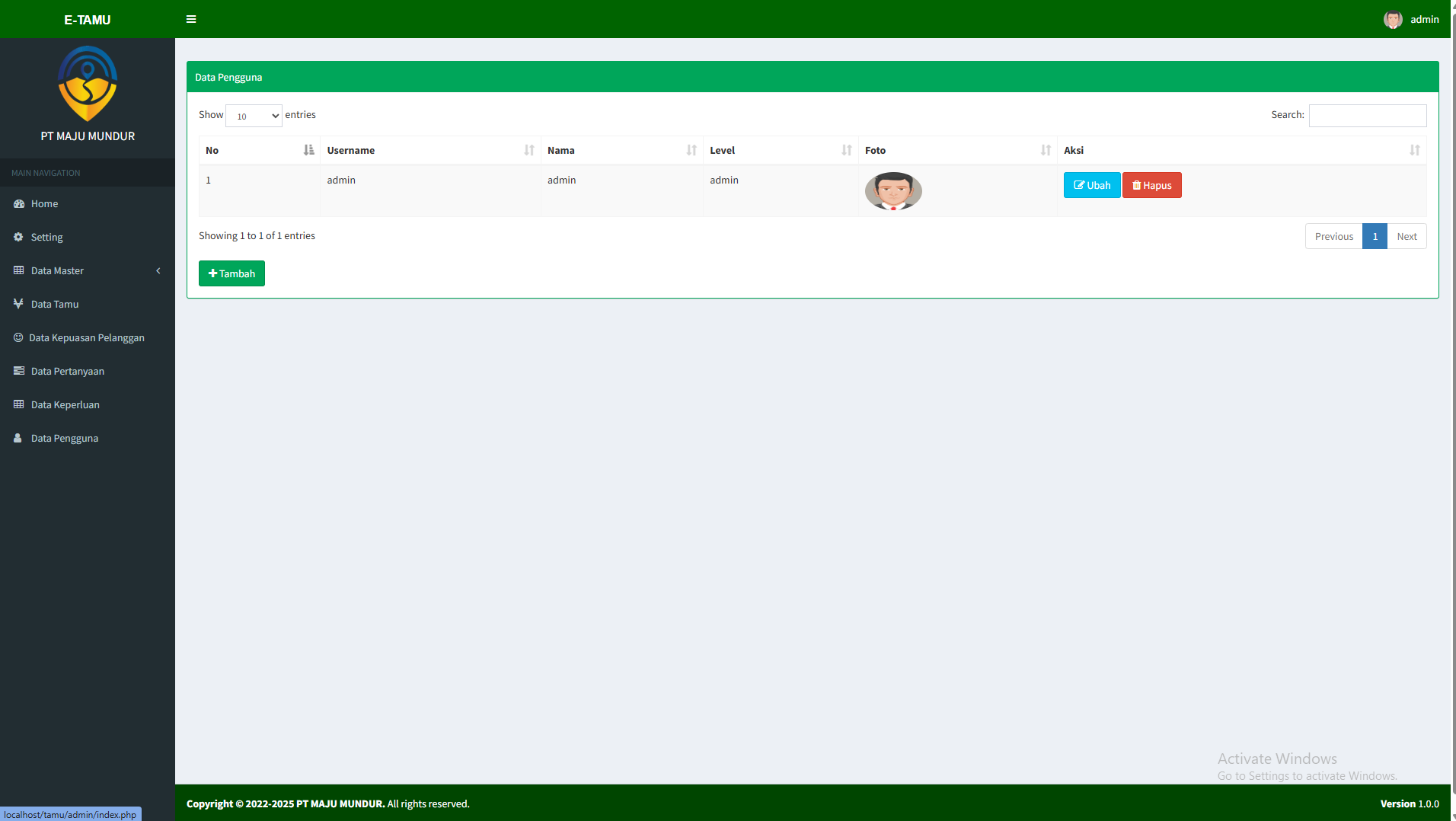Open the admin user menu label
1456x821 pixels.
pos(1424,20)
